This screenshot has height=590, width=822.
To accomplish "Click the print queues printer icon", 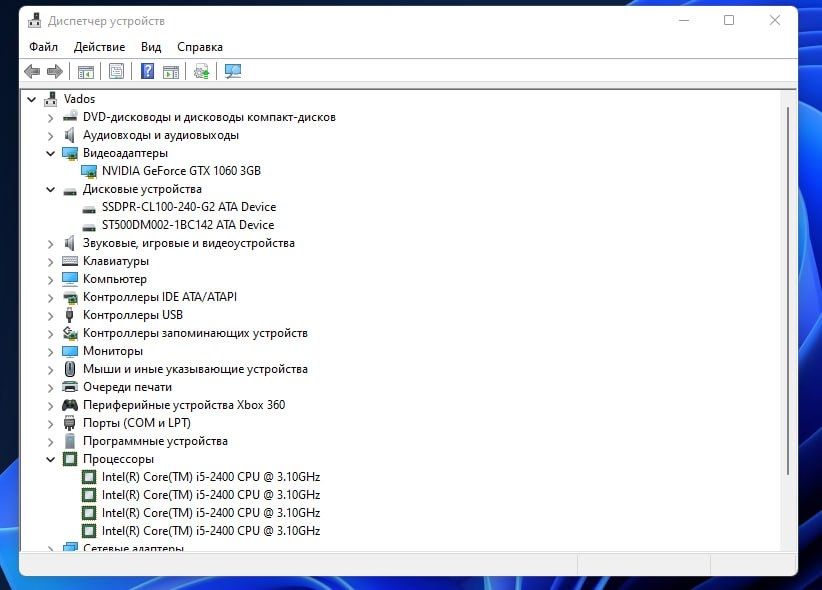I will pyautogui.click(x=70, y=387).
